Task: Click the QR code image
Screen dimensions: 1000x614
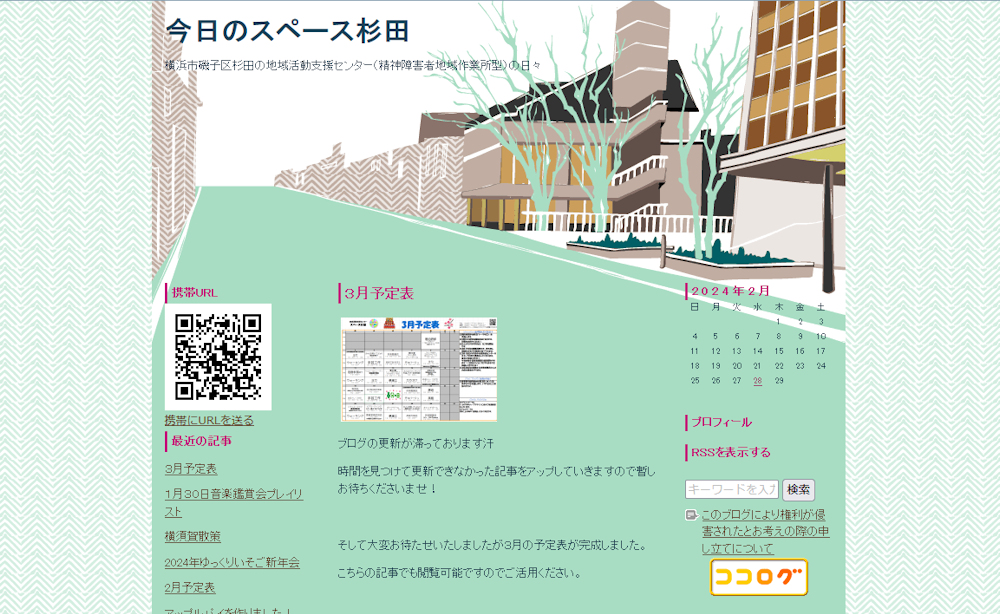Action: click(218, 357)
